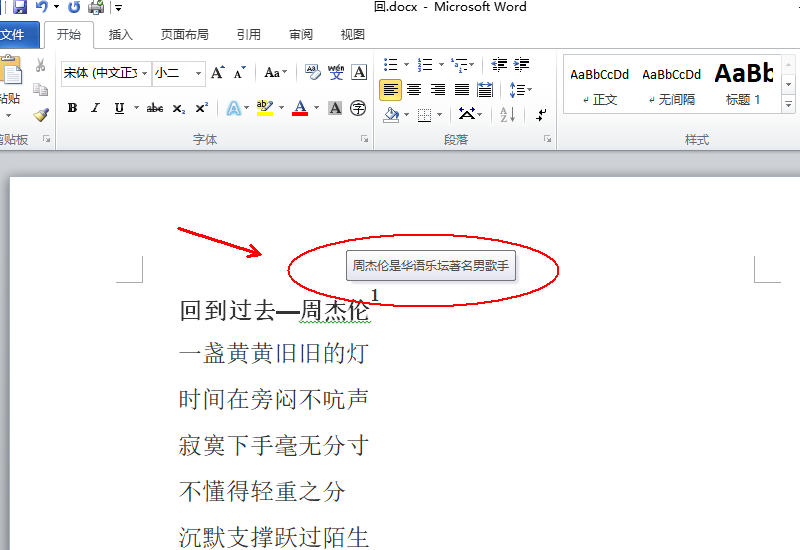Sort text with the A-Z icon
This screenshot has width=800, height=550.
[508, 114]
